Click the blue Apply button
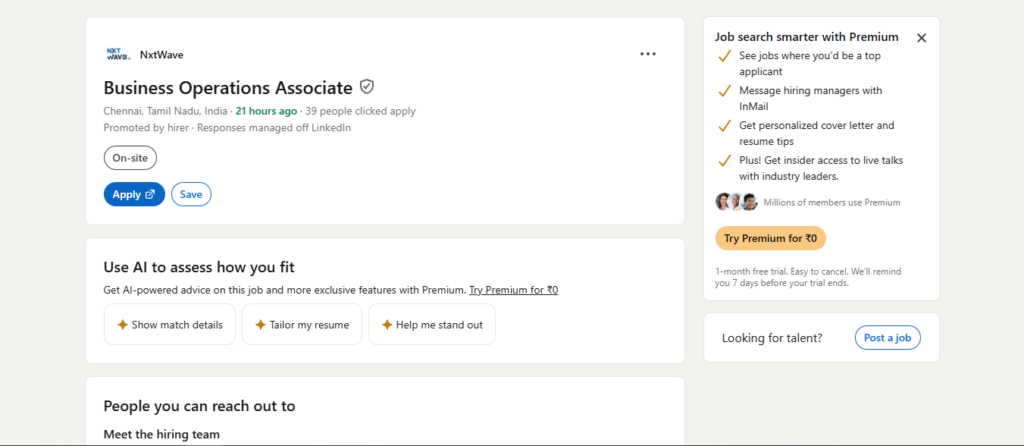 134,195
